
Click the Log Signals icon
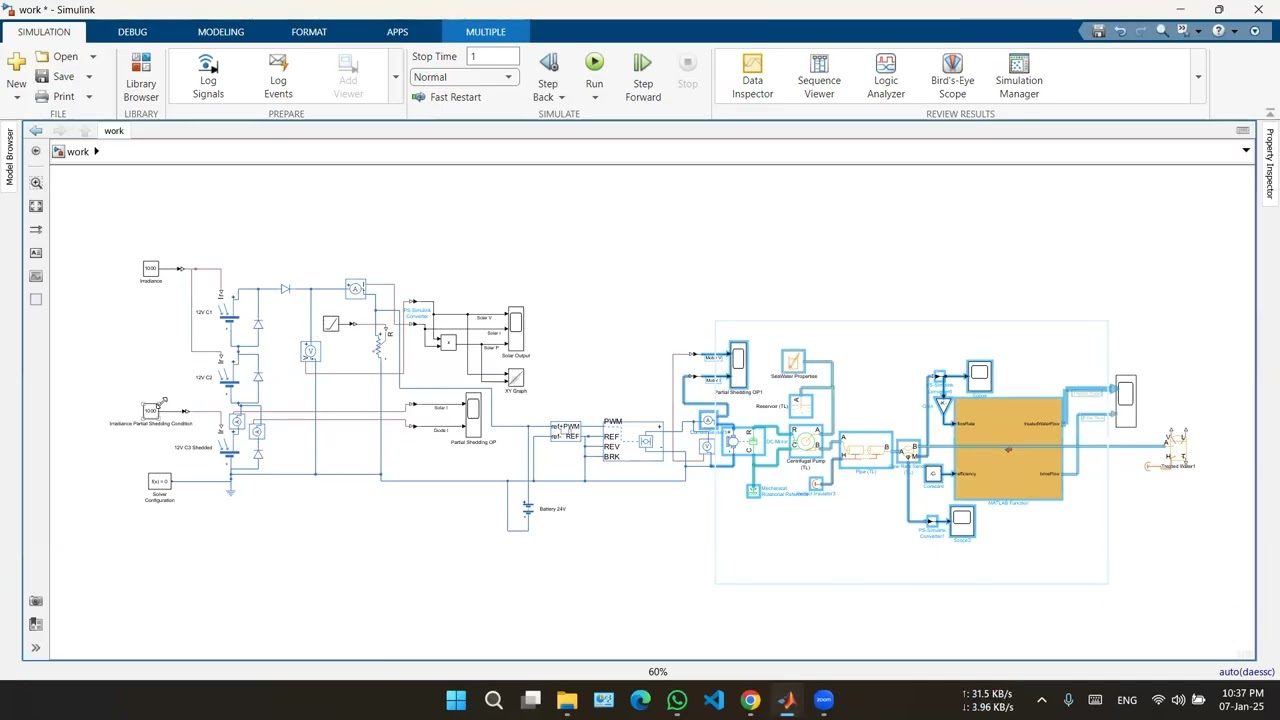(x=208, y=64)
